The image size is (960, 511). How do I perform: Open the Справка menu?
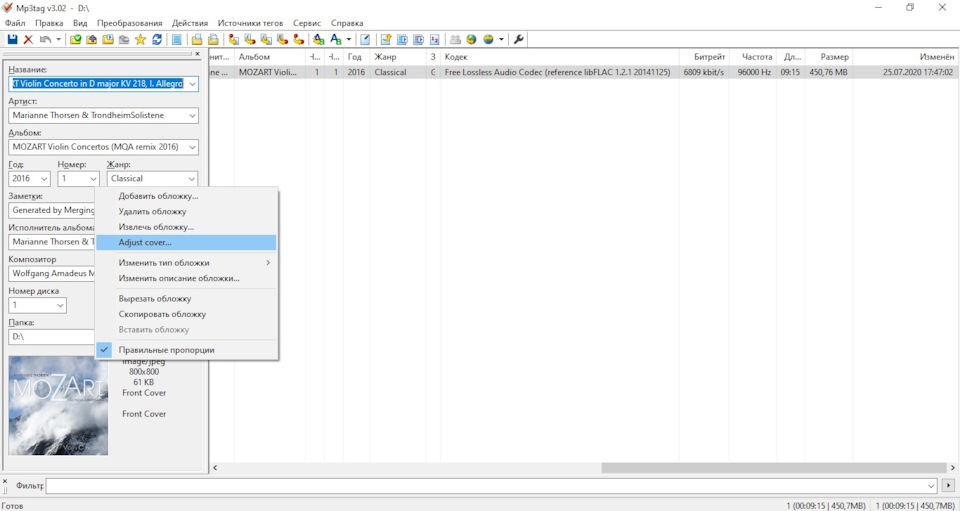coord(347,23)
